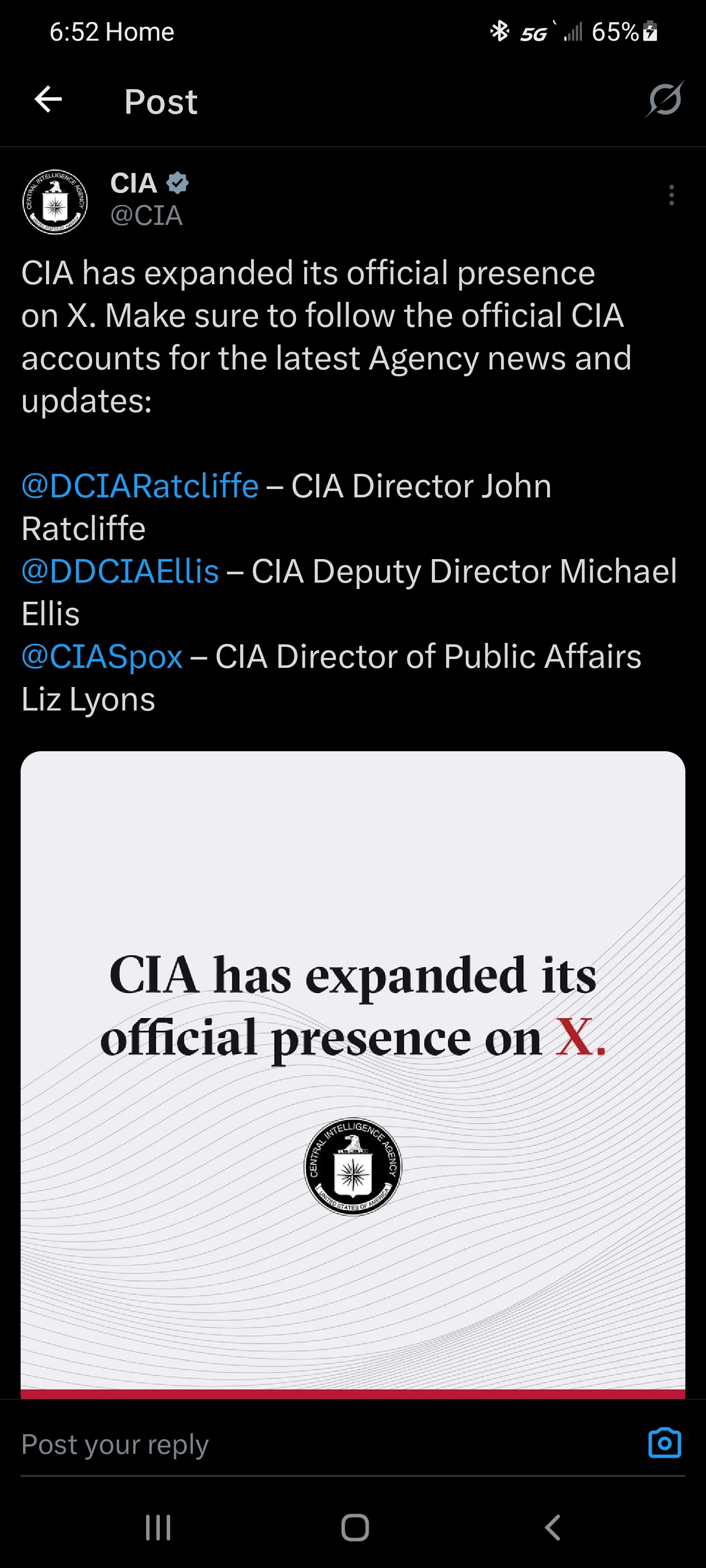This screenshot has height=1568, width=706.
Task: Tap the battery indicator in status bar
Action: pyautogui.click(x=651, y=31)
